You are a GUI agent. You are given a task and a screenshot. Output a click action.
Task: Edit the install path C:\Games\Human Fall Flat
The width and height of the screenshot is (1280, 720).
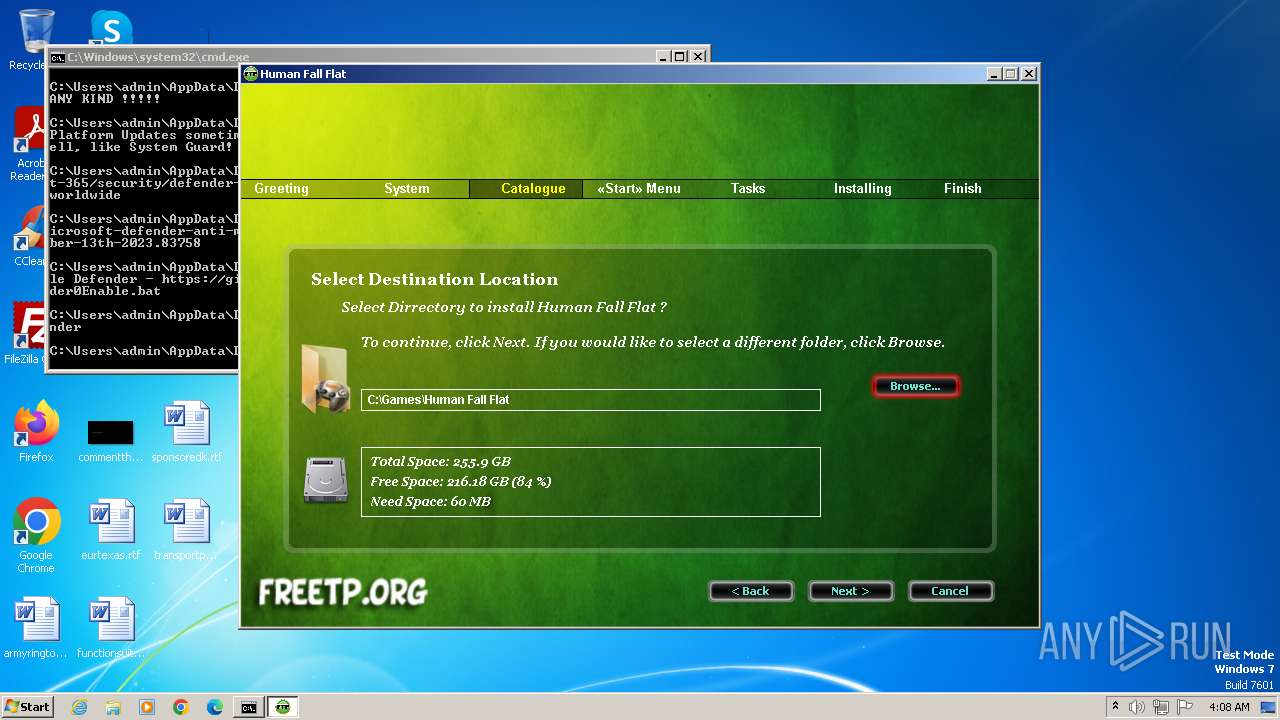click(x=590, y=400)
